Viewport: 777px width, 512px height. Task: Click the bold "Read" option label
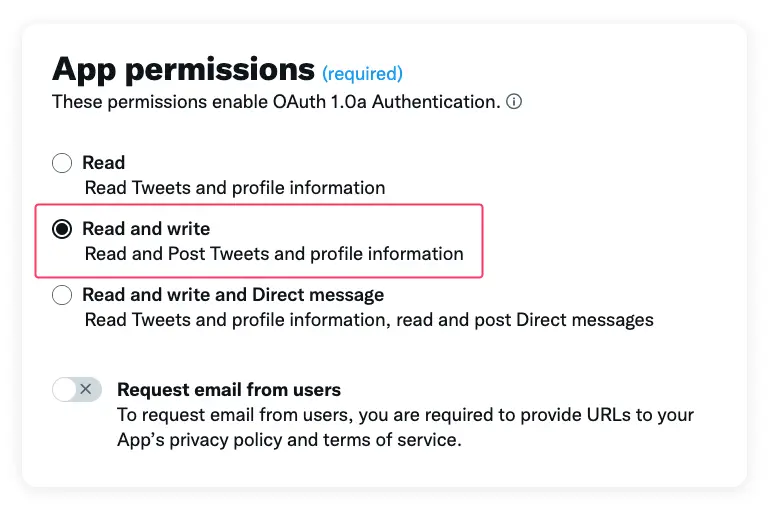104,163
